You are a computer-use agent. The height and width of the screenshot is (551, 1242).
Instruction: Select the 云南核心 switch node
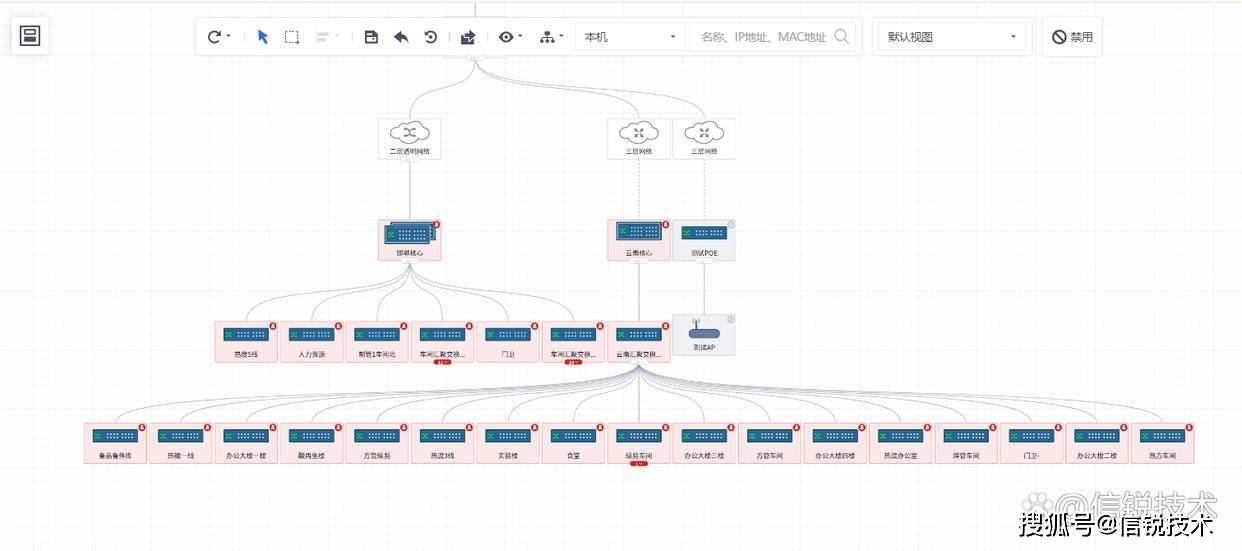tap(639, 240)
